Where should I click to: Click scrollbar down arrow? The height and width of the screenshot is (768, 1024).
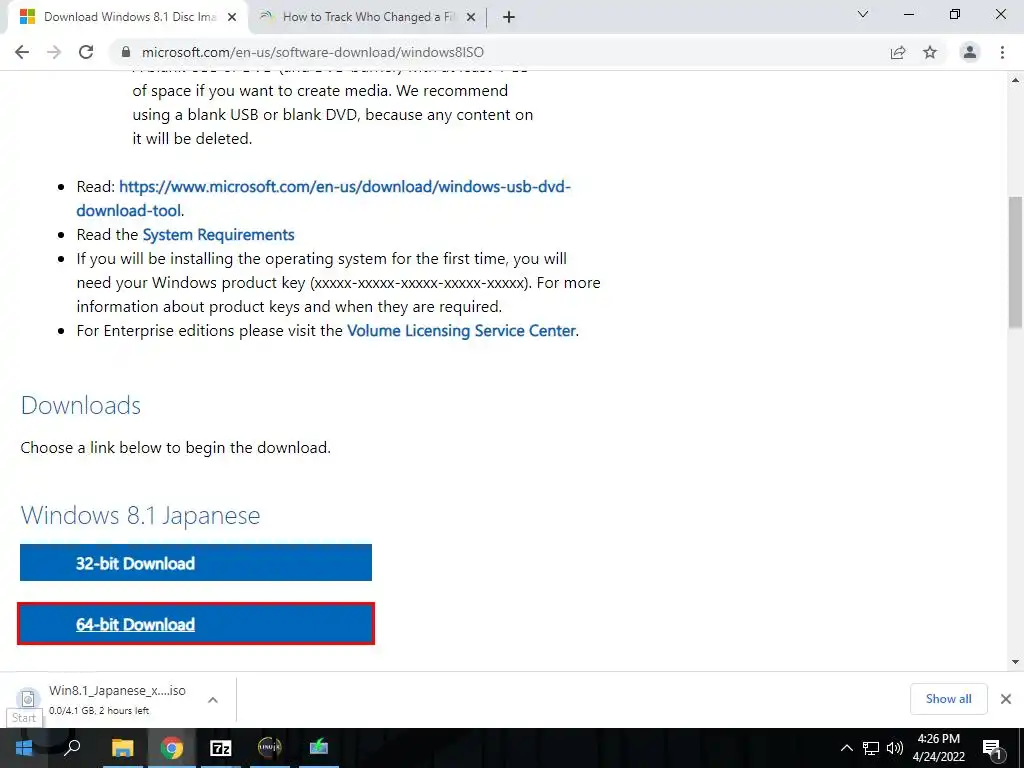tap(1015, 662)
